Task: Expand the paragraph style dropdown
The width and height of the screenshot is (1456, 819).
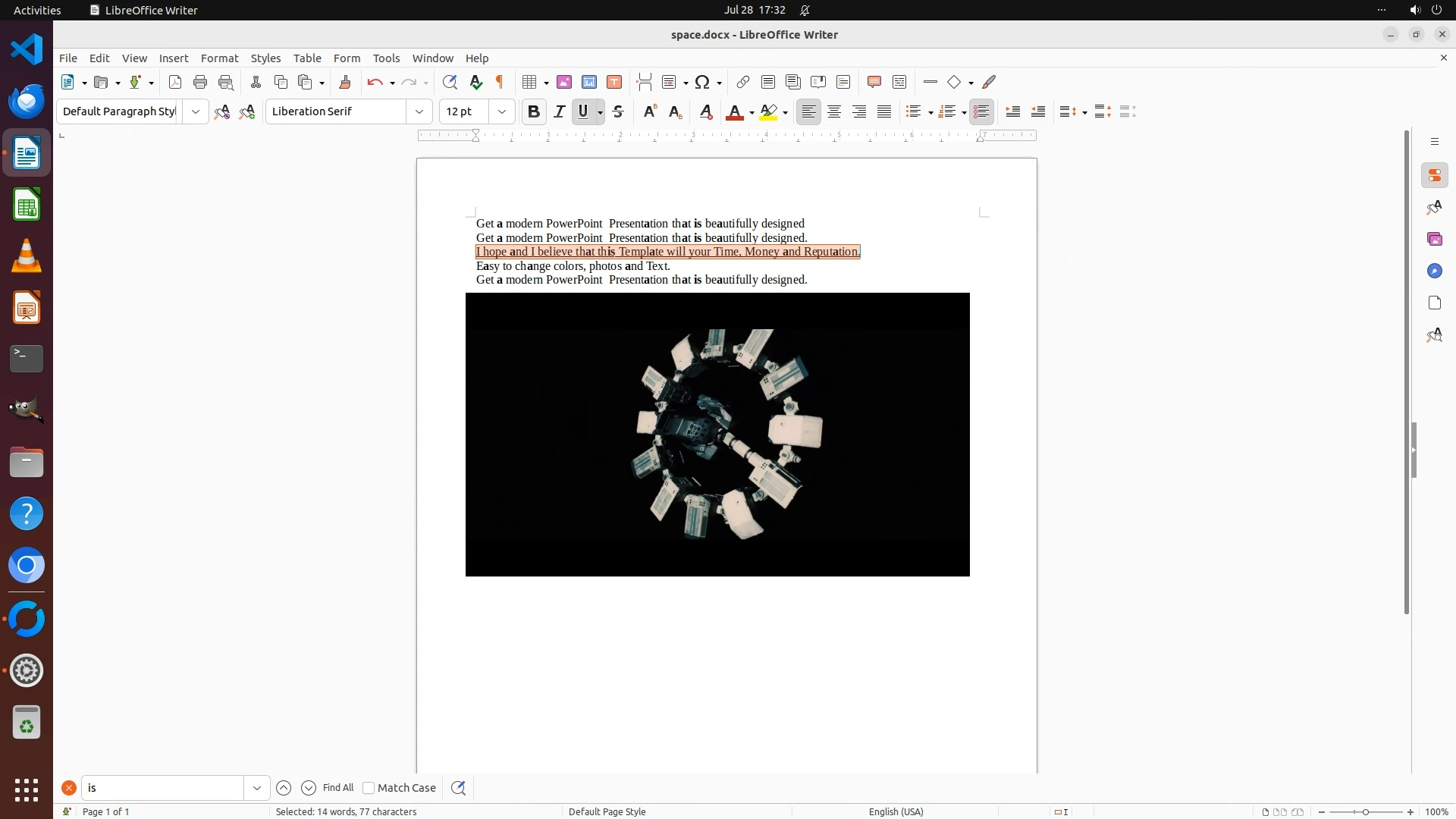Action: click(196, 111)
